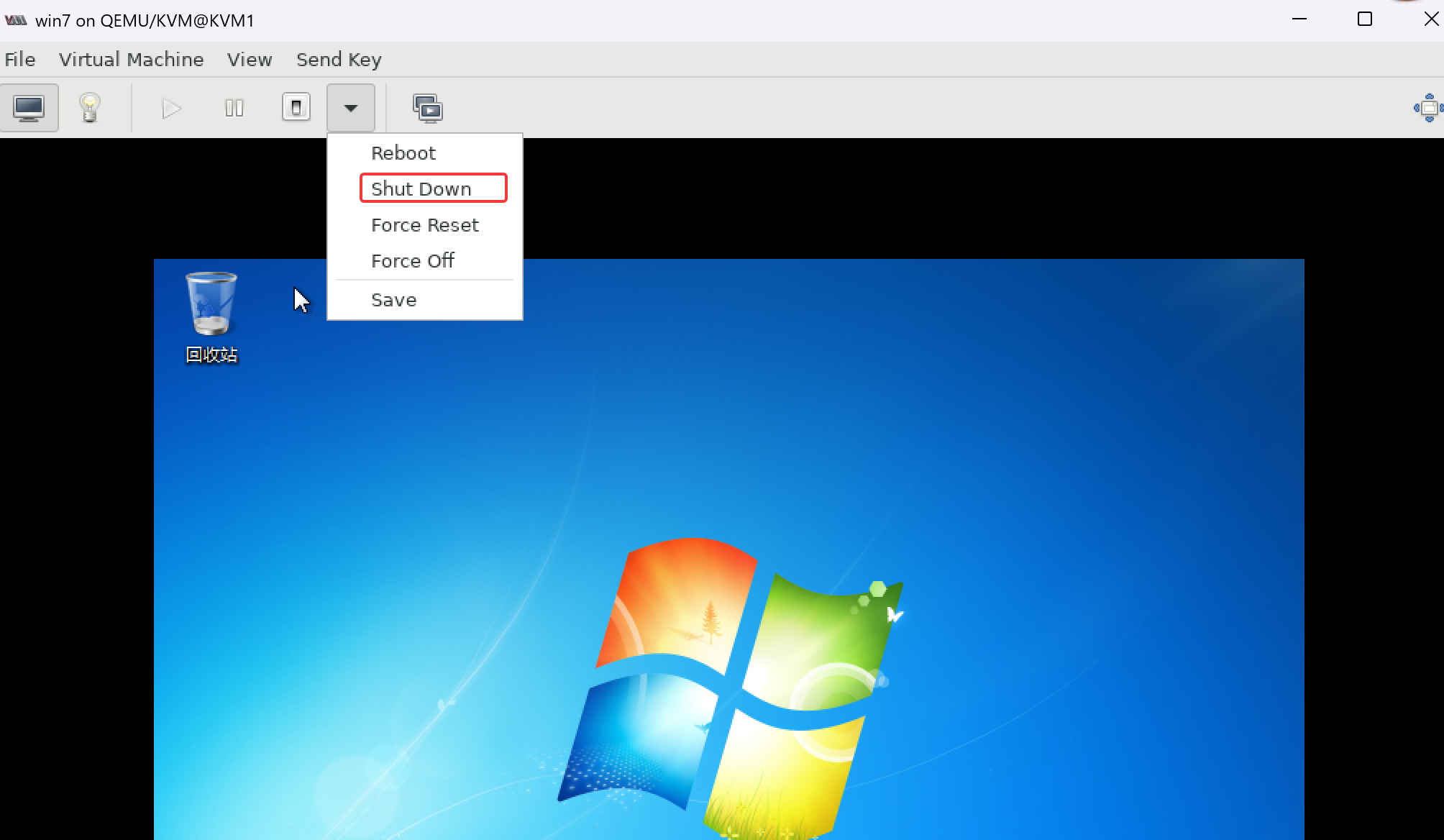Minimize the win7 virt-manager window

(x=1299, y=19)
